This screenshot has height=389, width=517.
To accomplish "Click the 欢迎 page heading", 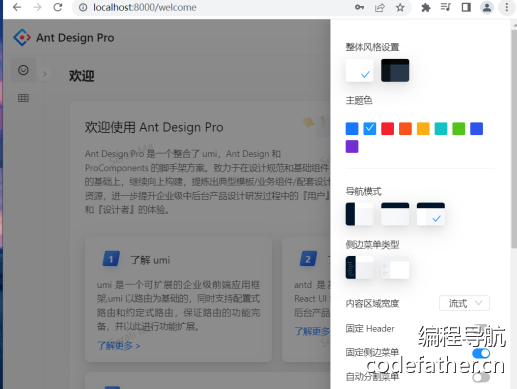I will tap(82, 76).
